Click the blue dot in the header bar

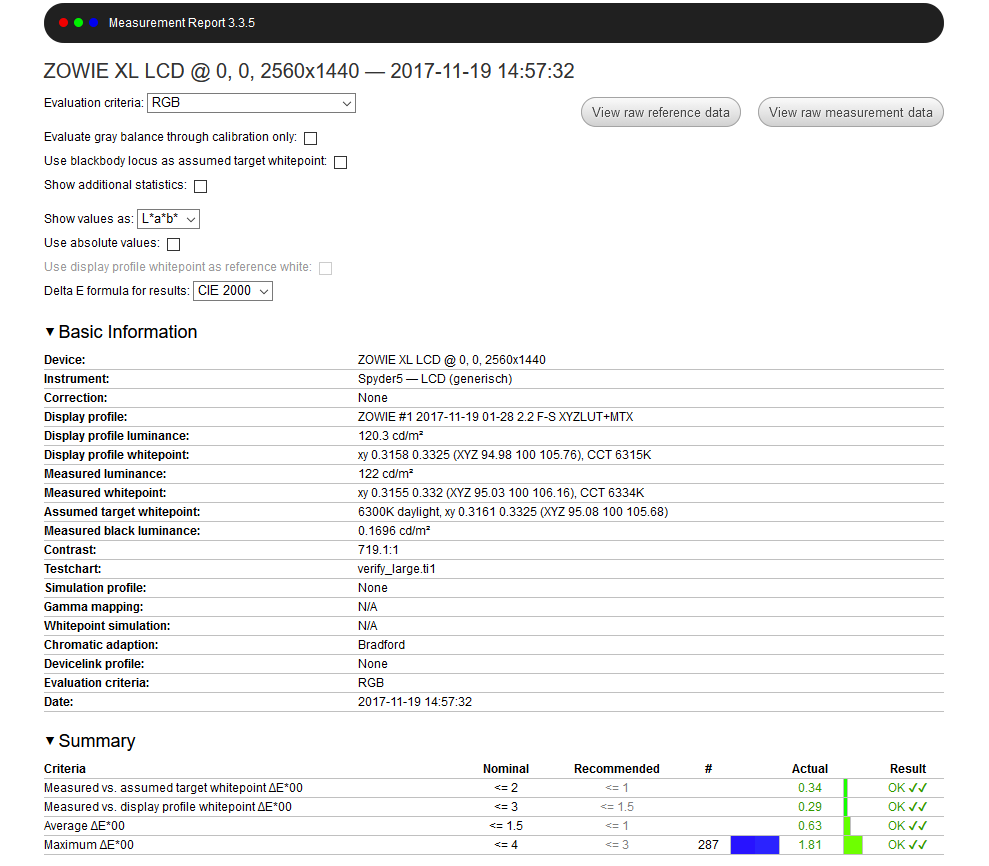click(93, 23)
